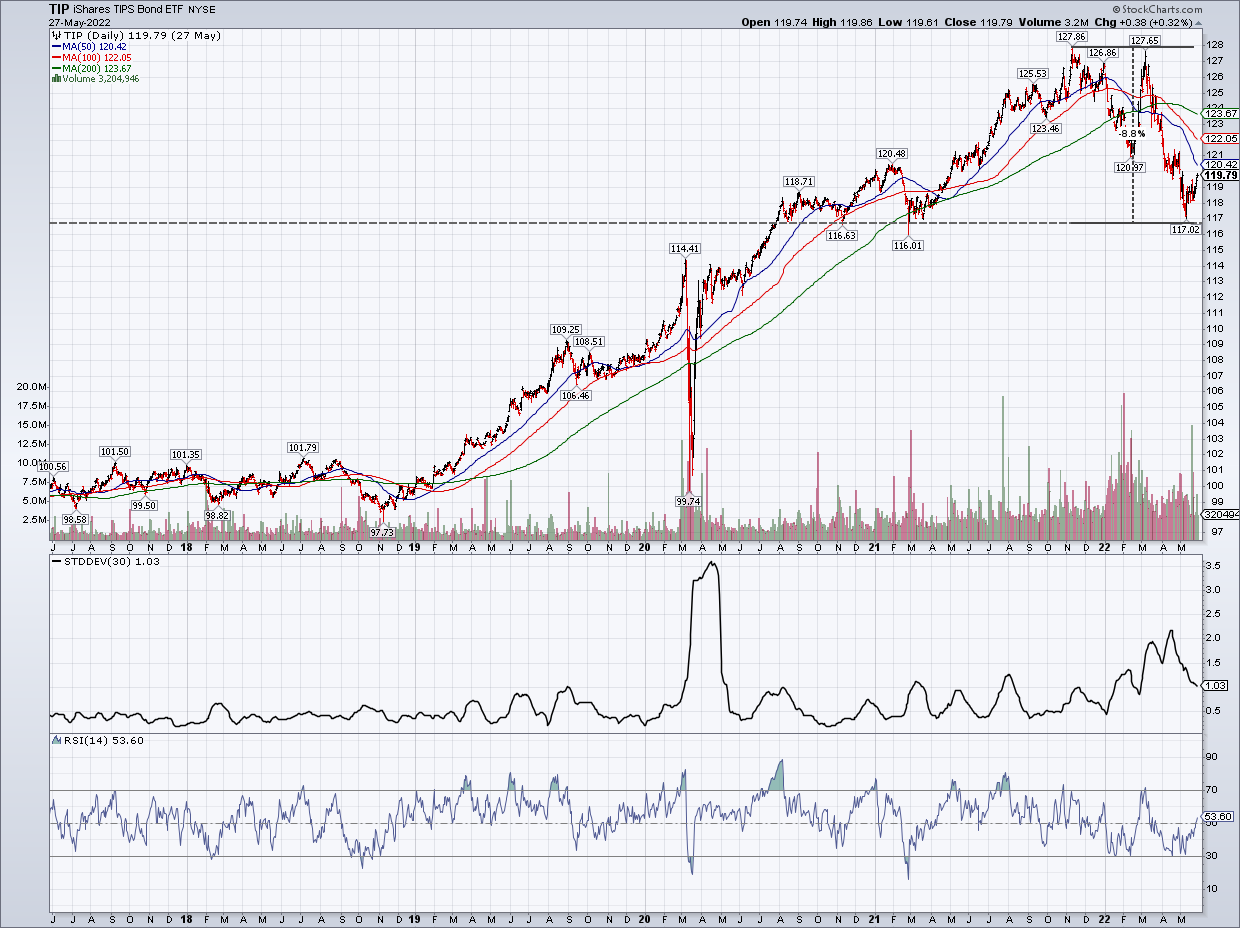Click the 101.50 price label
Image resolution: width=1240 pixels, height=928 pixels.
tap(115, 451)
